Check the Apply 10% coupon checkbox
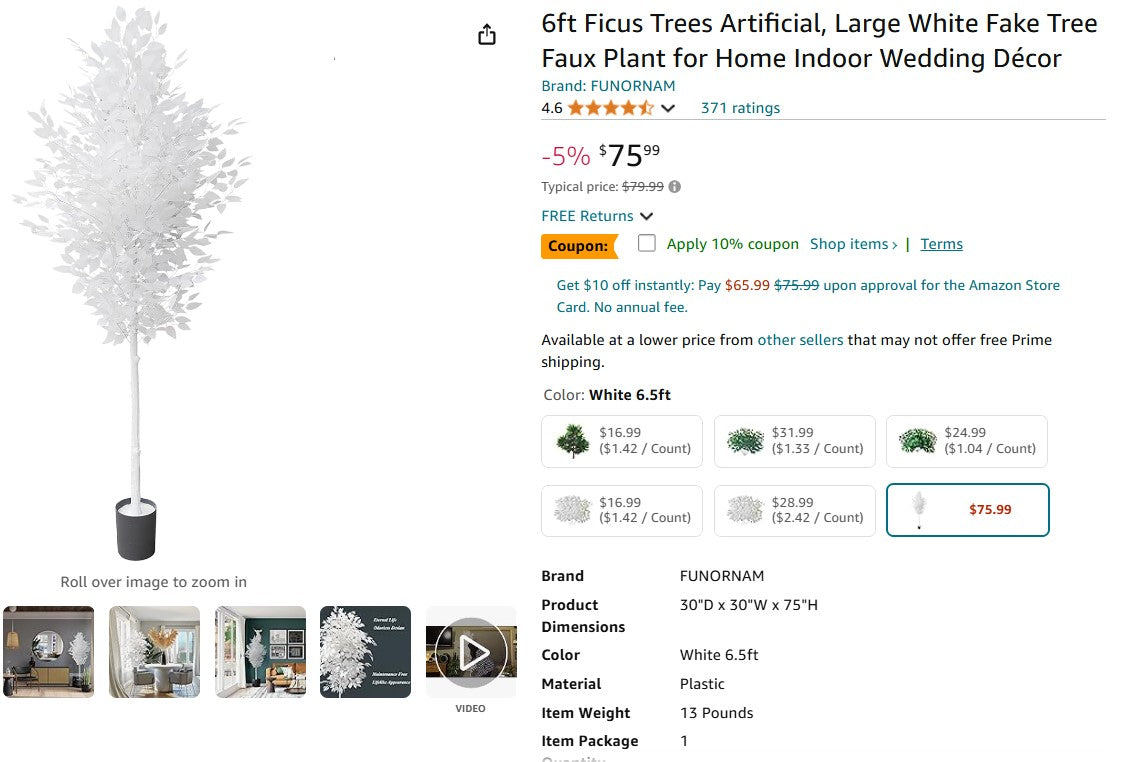 [x=647, y=242]
